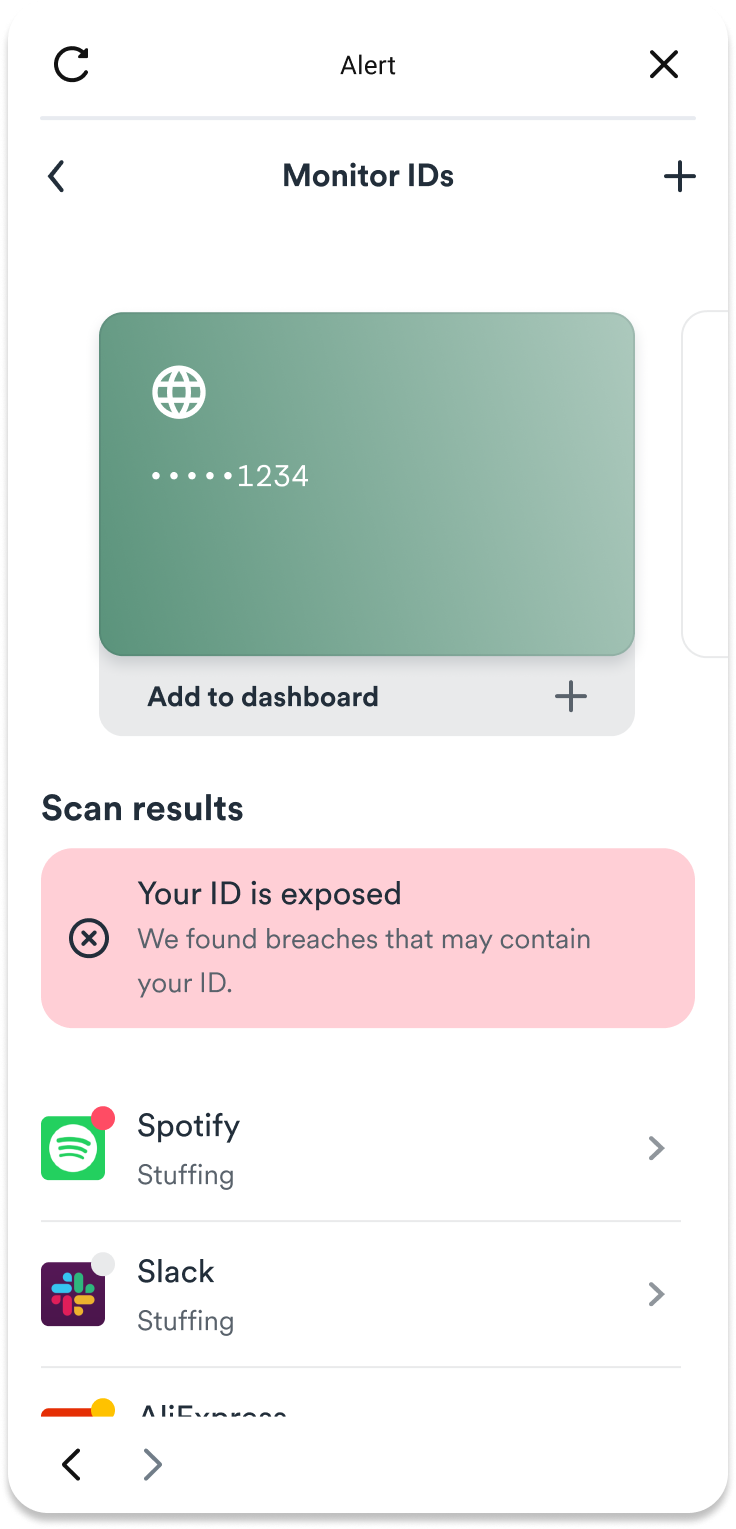This screenshot has height=1529, width=736.
Task: Expand Slack breach details chevron
Action: coord(657,1295)
